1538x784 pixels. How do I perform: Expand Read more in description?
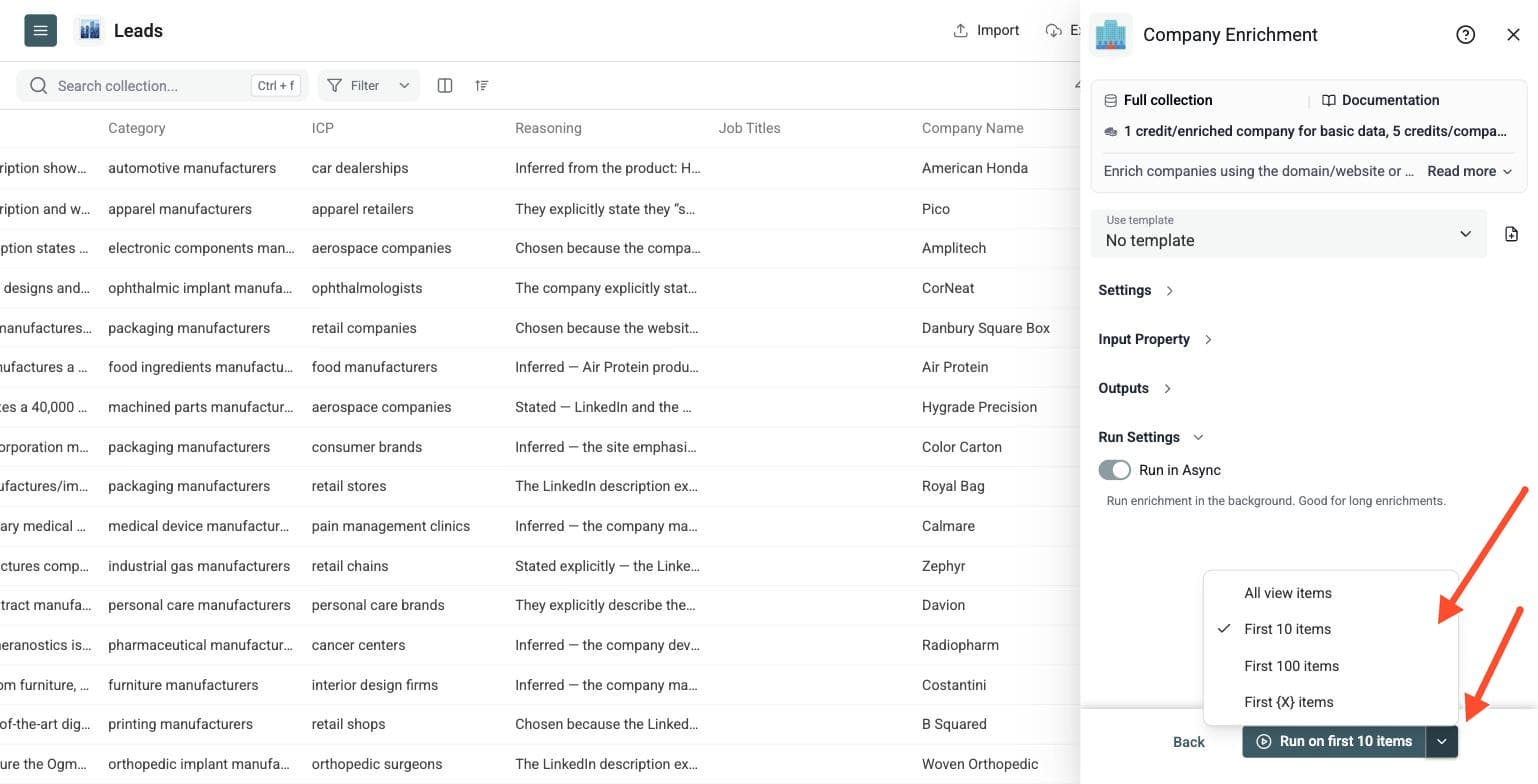[x=1470, y=171]
